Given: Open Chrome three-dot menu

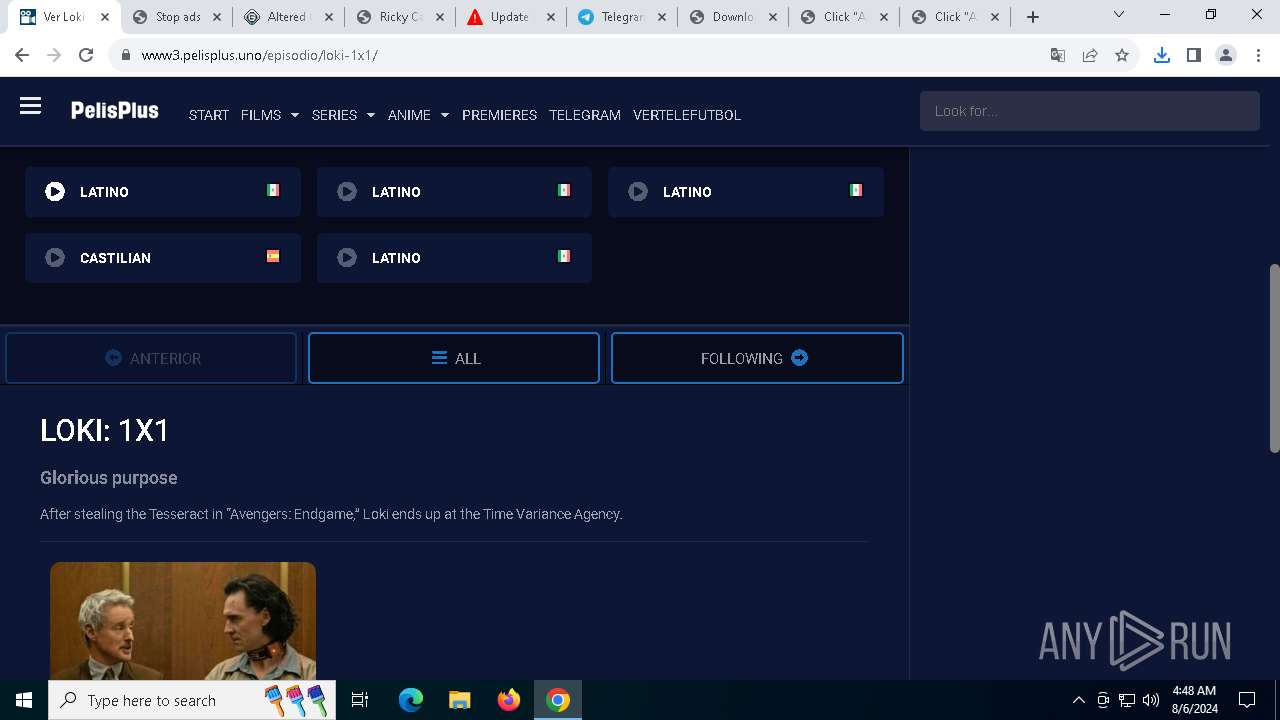Looking at the screenshot, I should click(1258, 55).
